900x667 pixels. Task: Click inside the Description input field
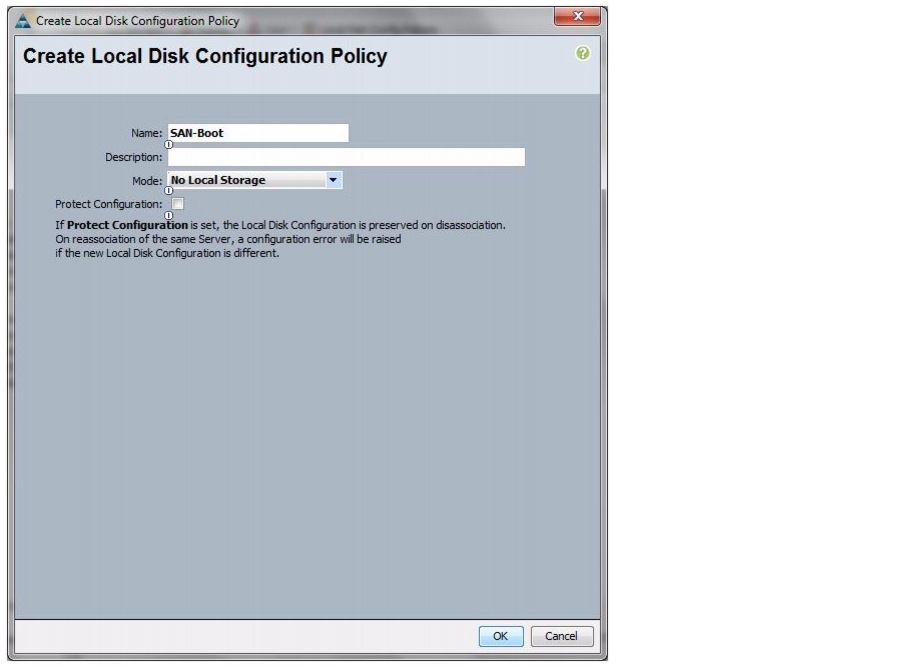pos(345,156)
